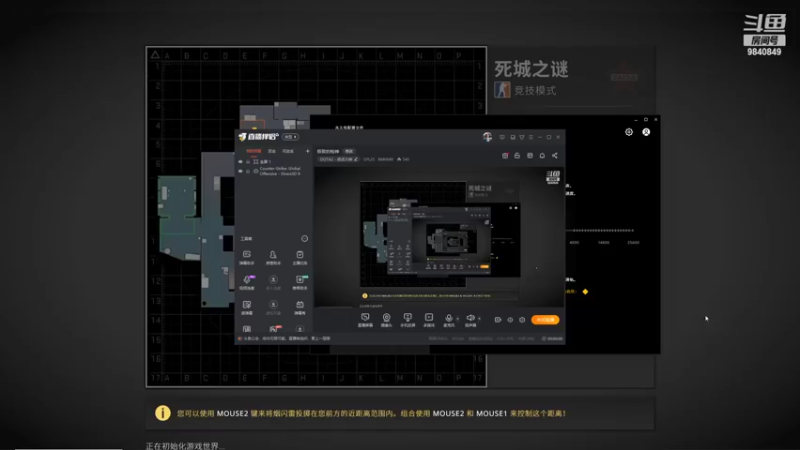This screenshot has height=450, width=800.
Task: Expand the microphone dropdown arrow
Action: (x=457, y=319)
